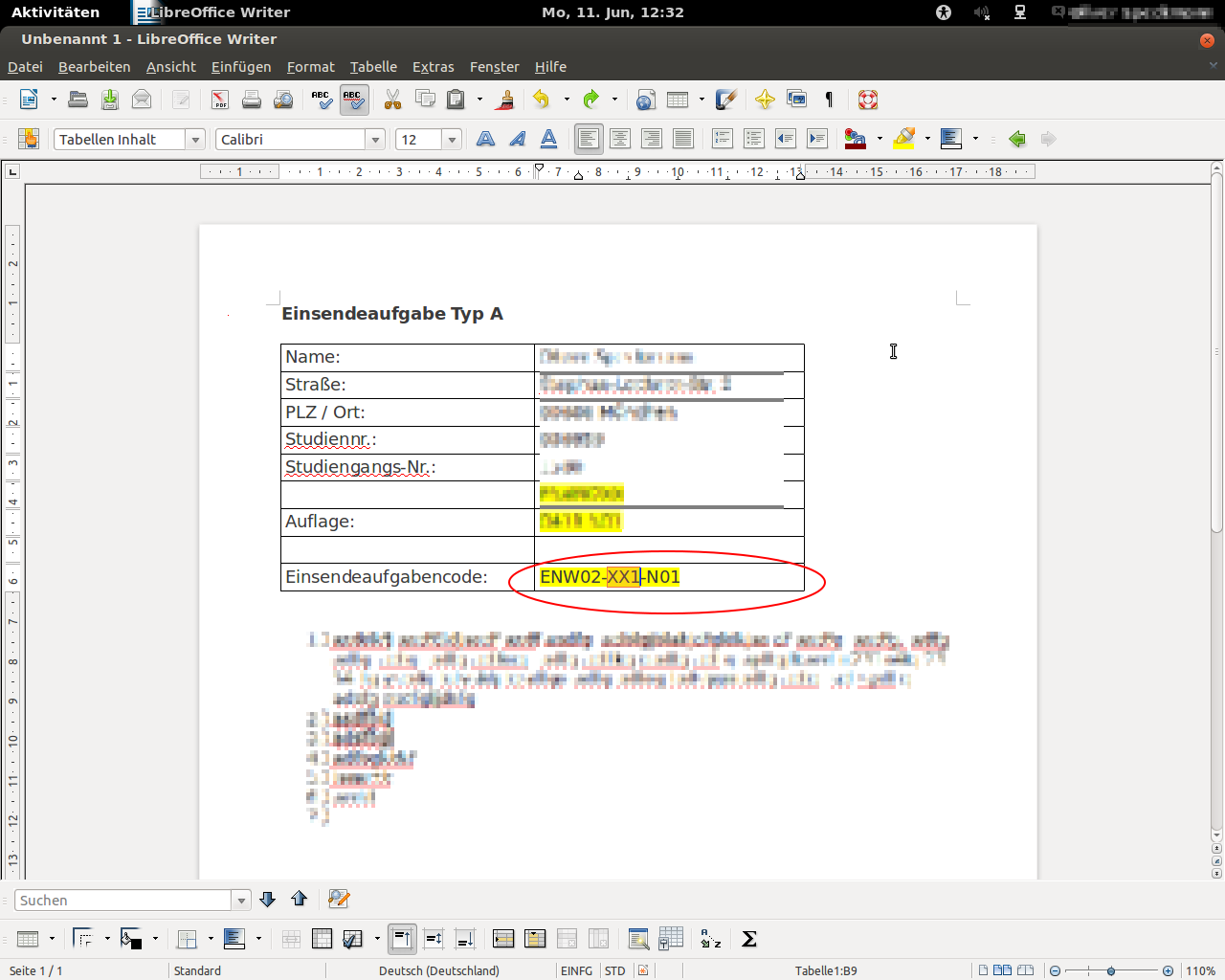Image resolution: width=1225 pixels, height=980 pixels.
Task: Cut selection with the scissors icon
Action: point(392,100)
